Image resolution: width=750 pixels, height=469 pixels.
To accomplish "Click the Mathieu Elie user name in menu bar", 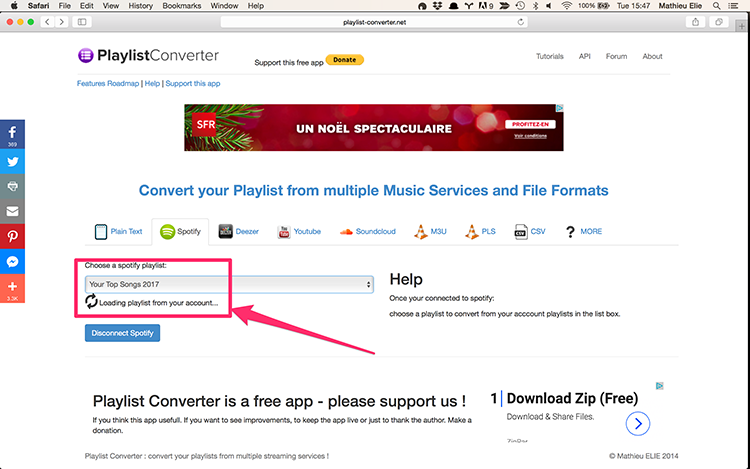I will pos(680,6).
